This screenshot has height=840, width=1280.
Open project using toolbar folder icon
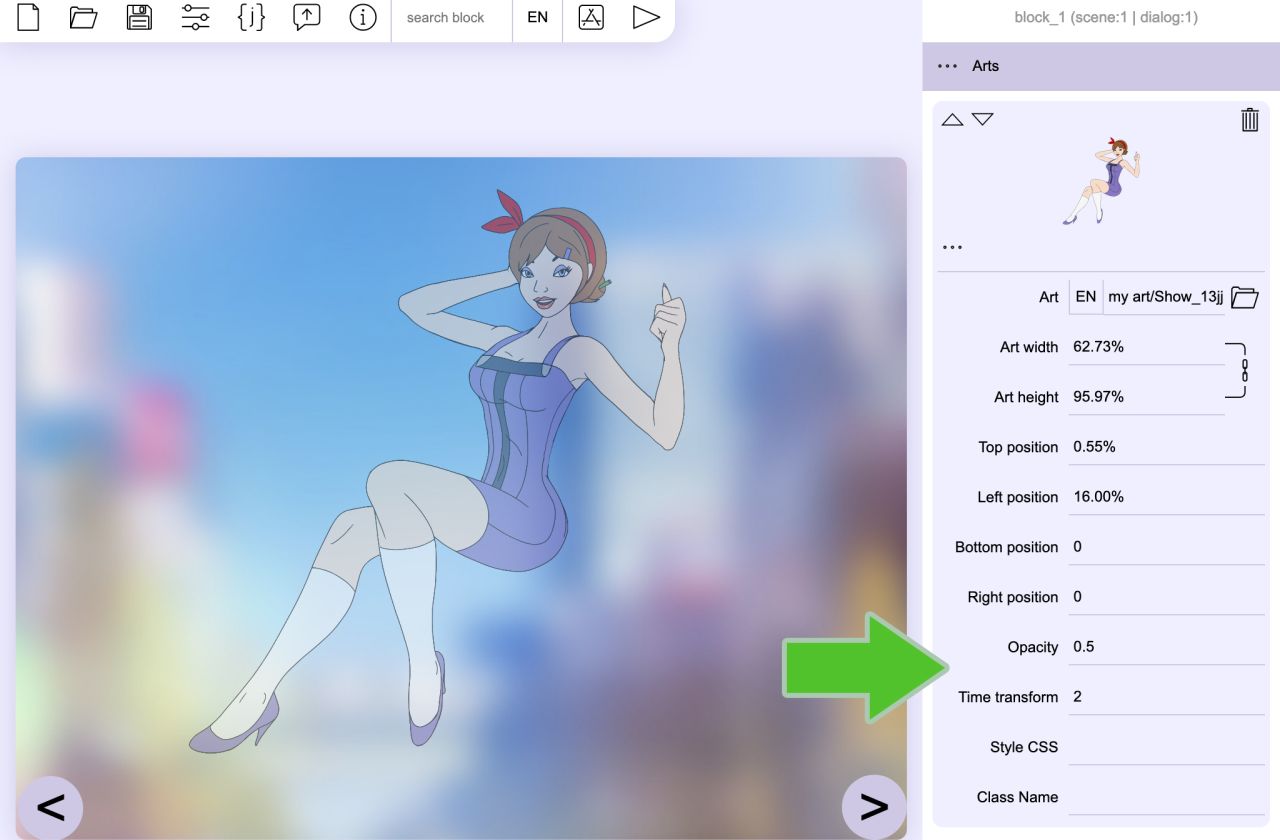click(x=83, y=17)
